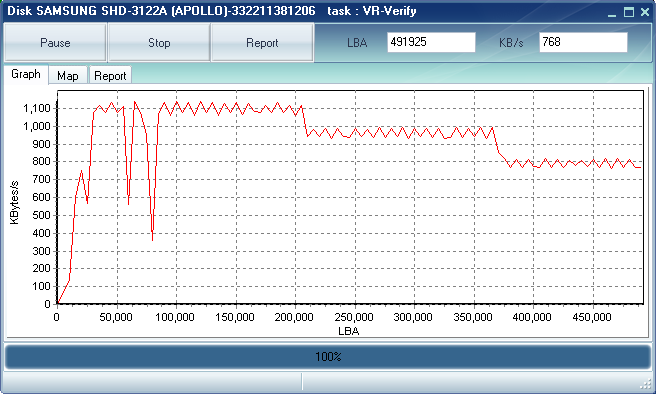Click the '100,000' x-axis value
Screen dimensions: 656x394
point(175,317)
